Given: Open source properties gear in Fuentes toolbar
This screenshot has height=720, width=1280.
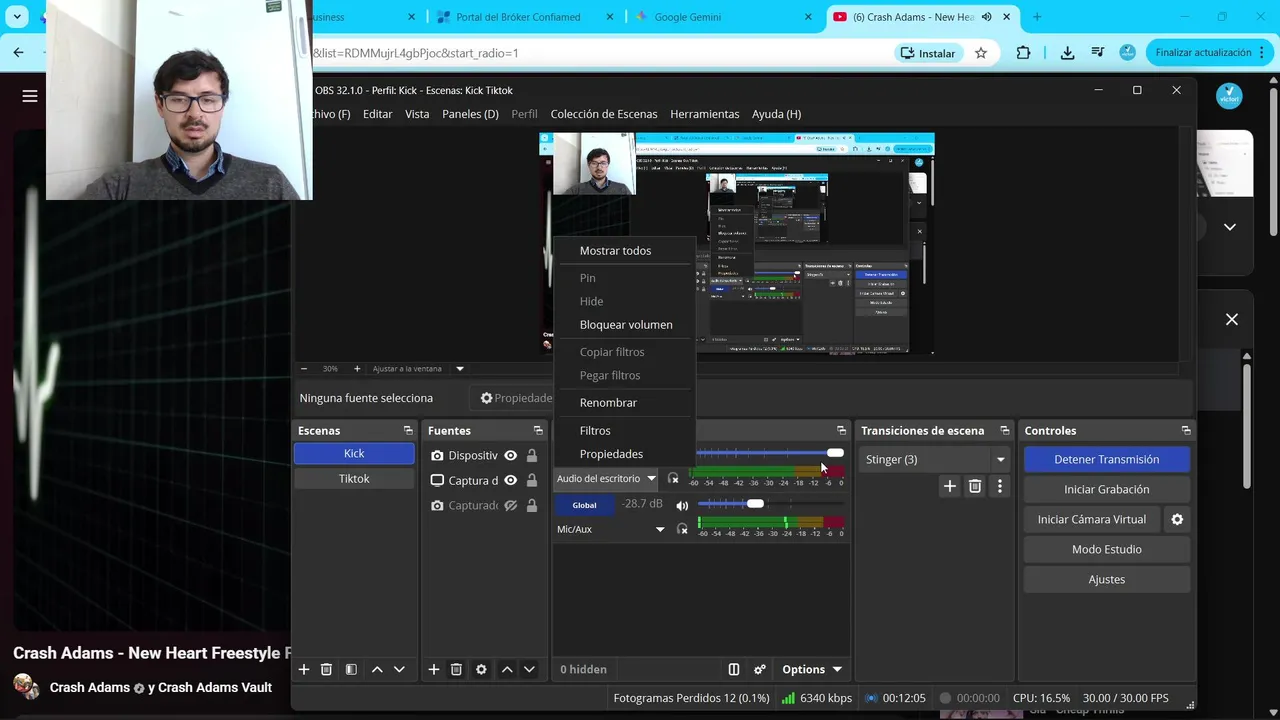Looking at the screenshot, I should click(x=481, y=669).
